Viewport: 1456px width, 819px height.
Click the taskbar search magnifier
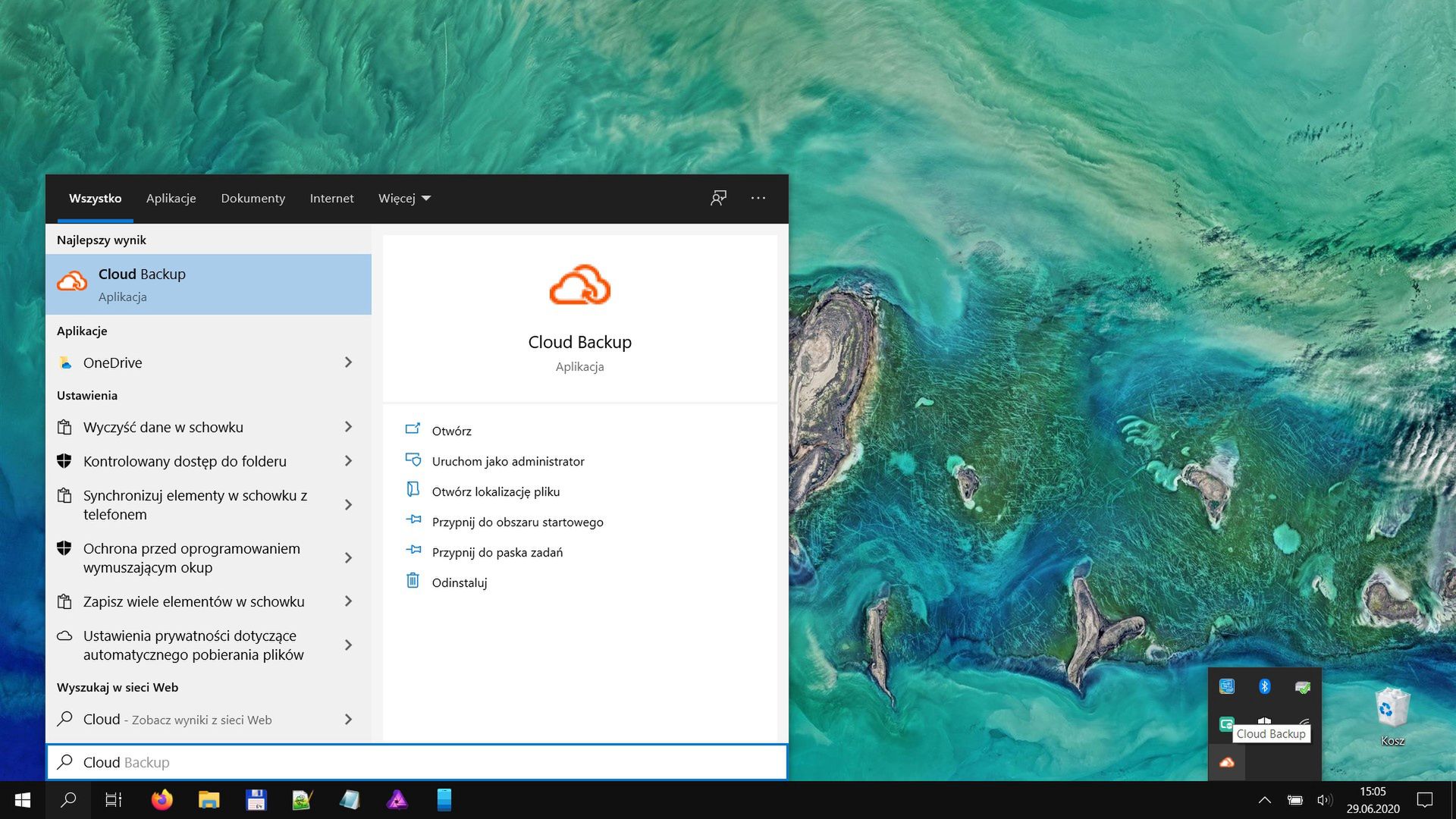point(68,800)
